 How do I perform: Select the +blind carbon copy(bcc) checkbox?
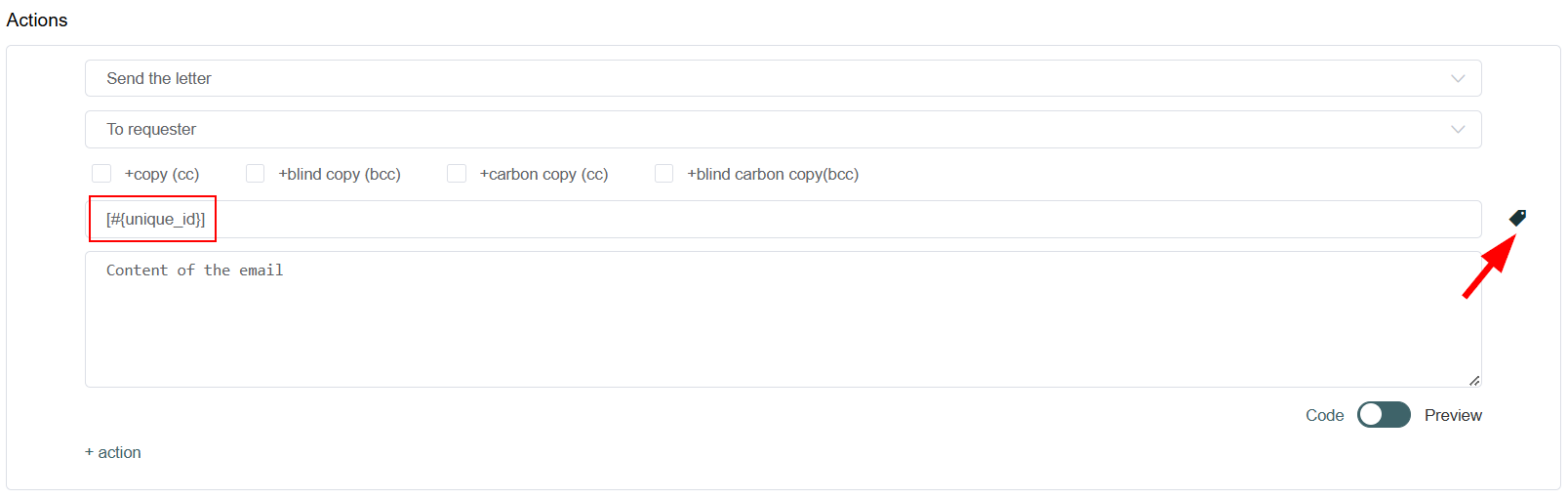pyautogui.click(x=664, y=174)
